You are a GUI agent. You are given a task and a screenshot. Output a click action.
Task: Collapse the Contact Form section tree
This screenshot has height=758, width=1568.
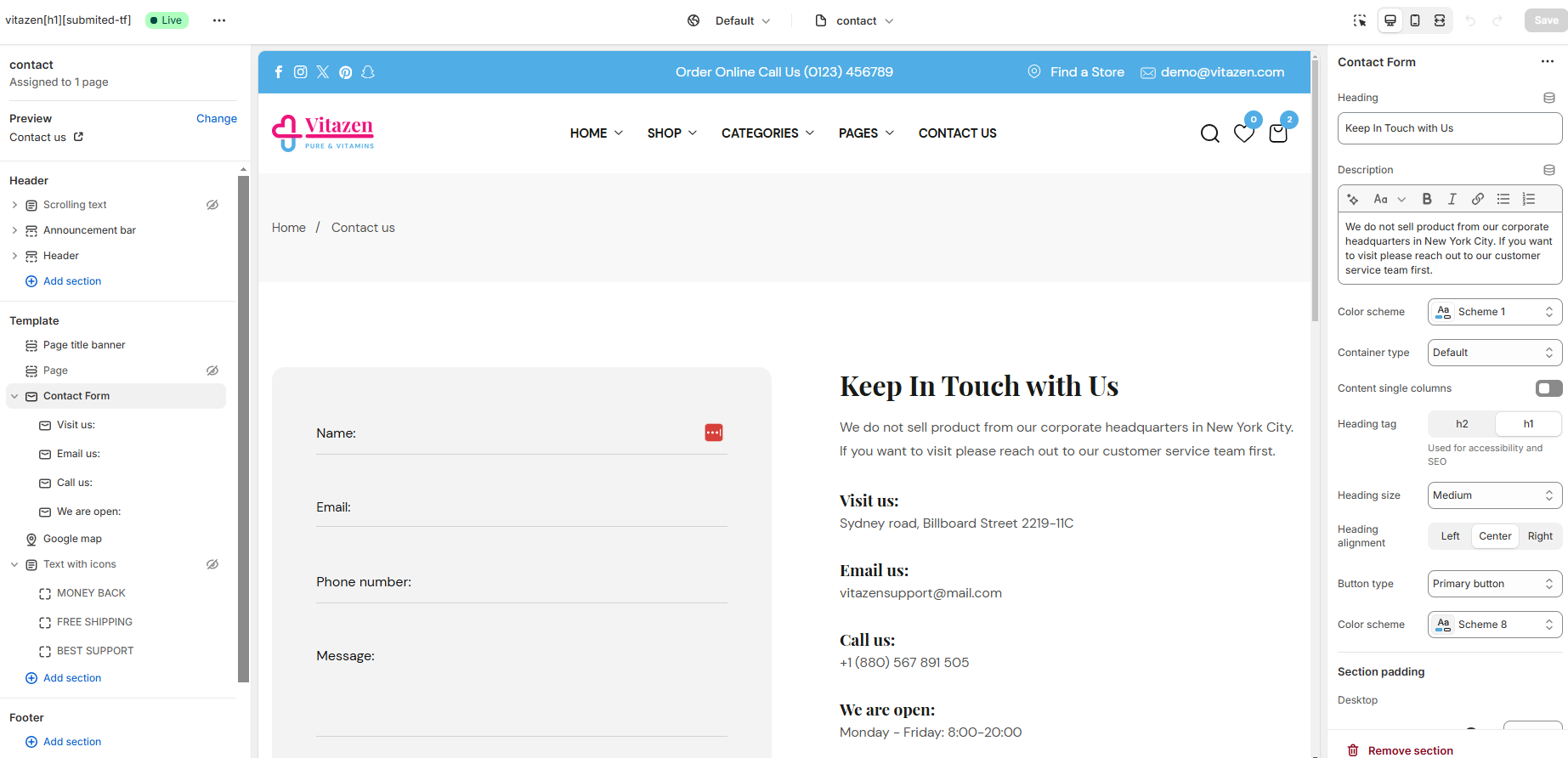click(x=14, y=396)
